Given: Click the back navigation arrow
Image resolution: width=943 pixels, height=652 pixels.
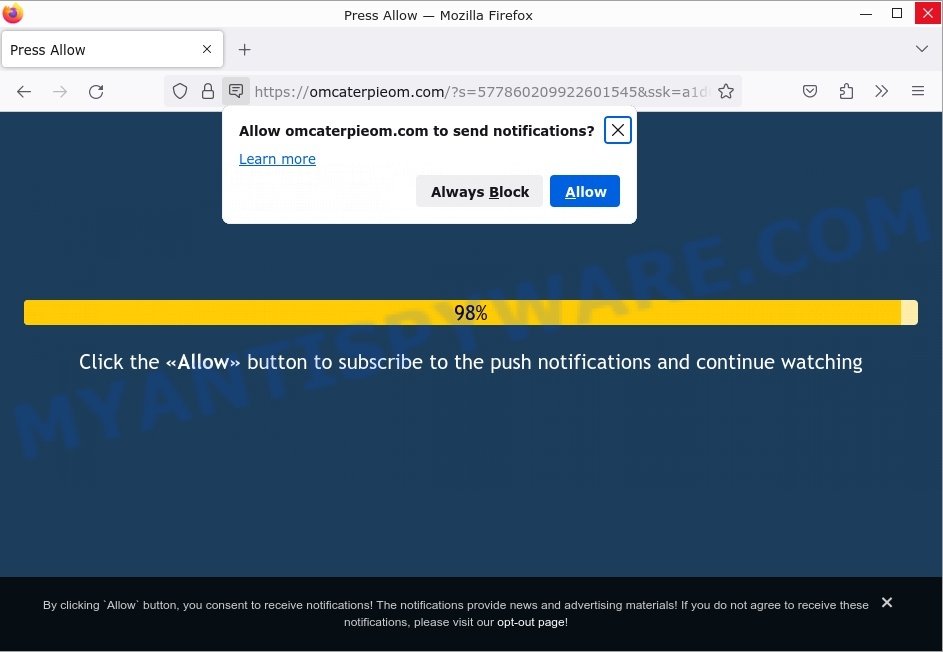Looking at the screenshot, I should (x=24, y=92).
